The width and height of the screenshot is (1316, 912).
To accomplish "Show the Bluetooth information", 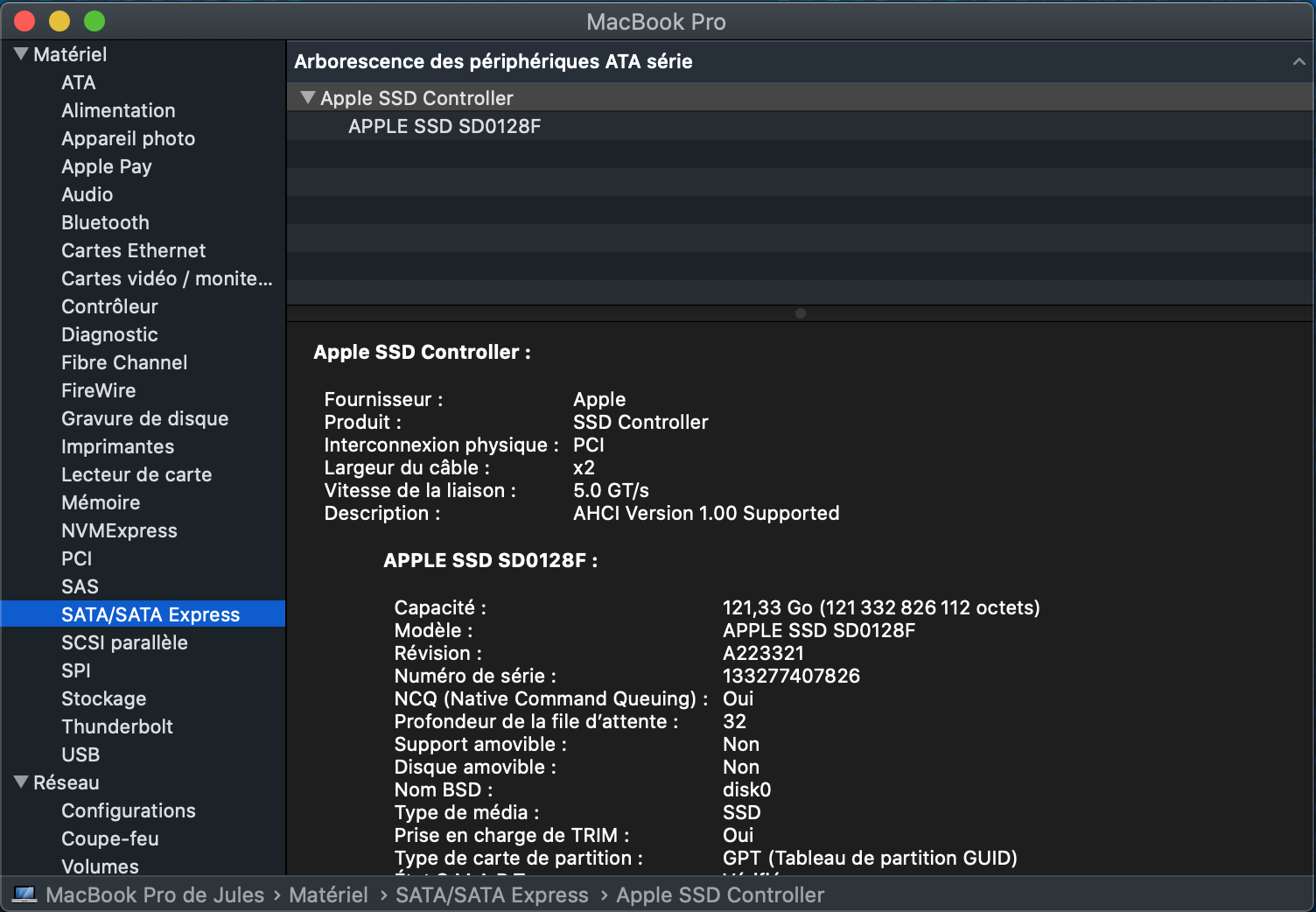I will 105,222.
